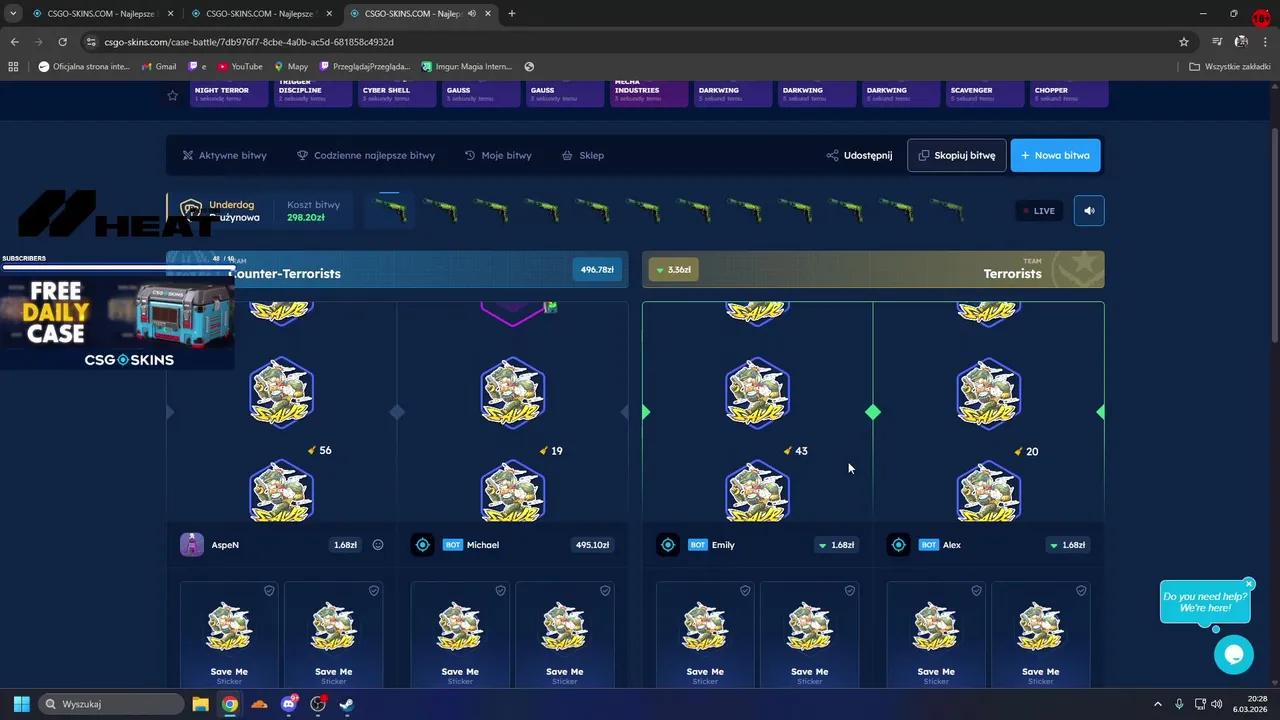Open the live chat support bubble

point(1233,655)
